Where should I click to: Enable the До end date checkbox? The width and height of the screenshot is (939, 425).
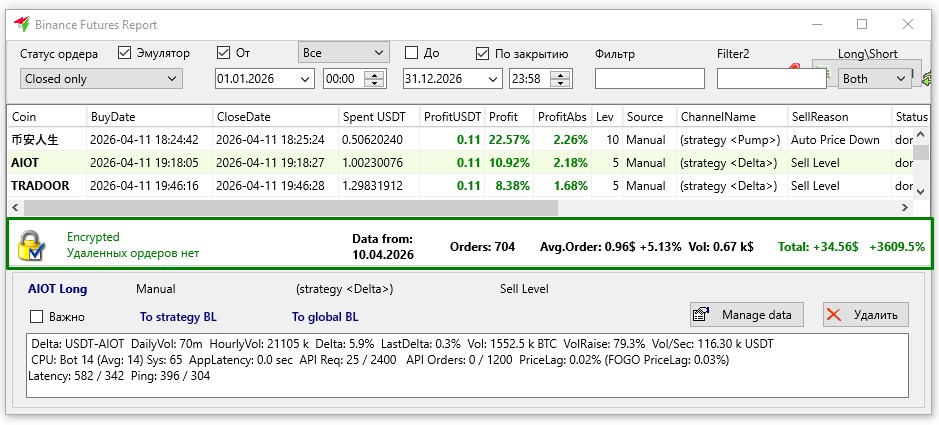coord(411,53)
